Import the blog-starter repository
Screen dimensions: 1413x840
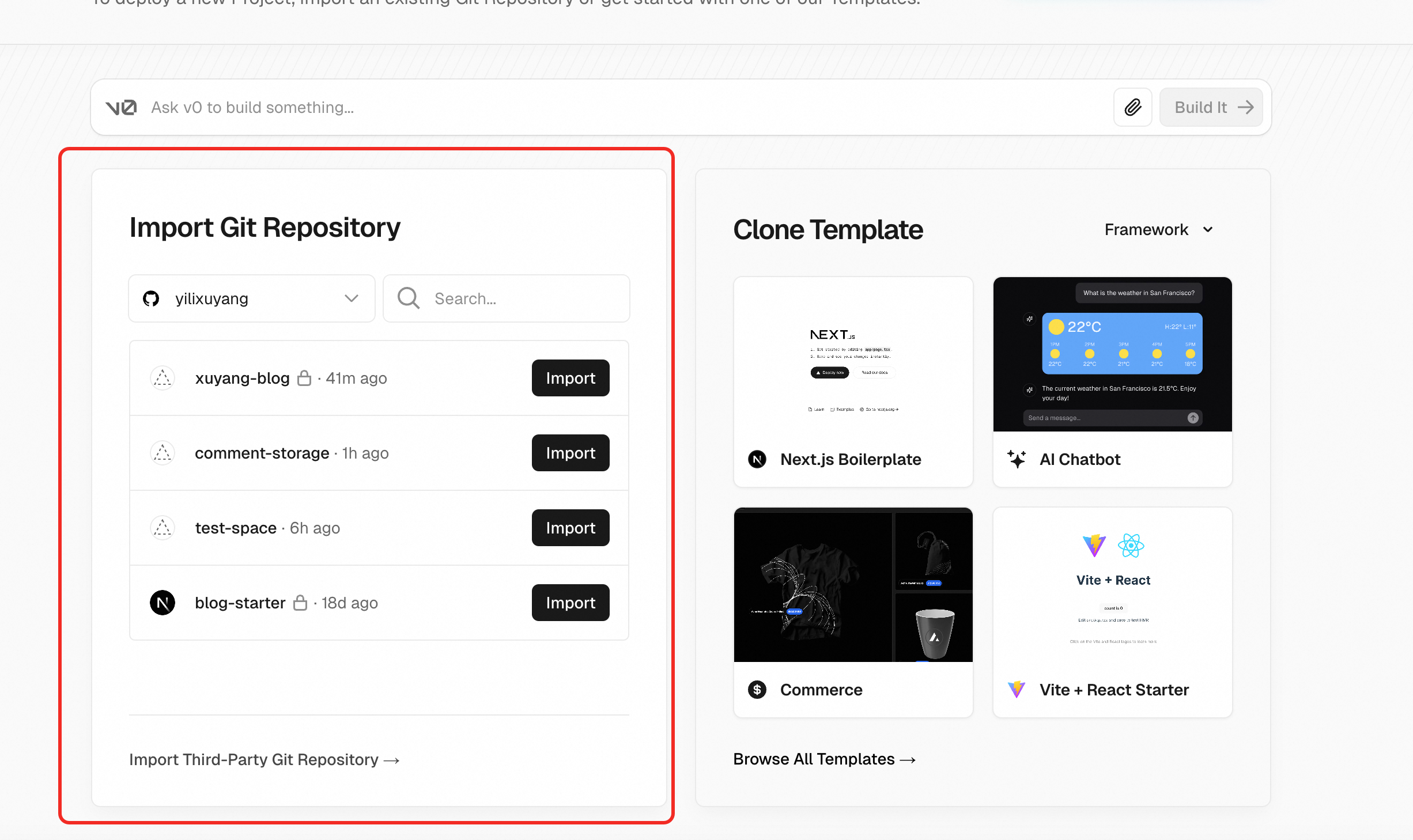pos(571,603)
